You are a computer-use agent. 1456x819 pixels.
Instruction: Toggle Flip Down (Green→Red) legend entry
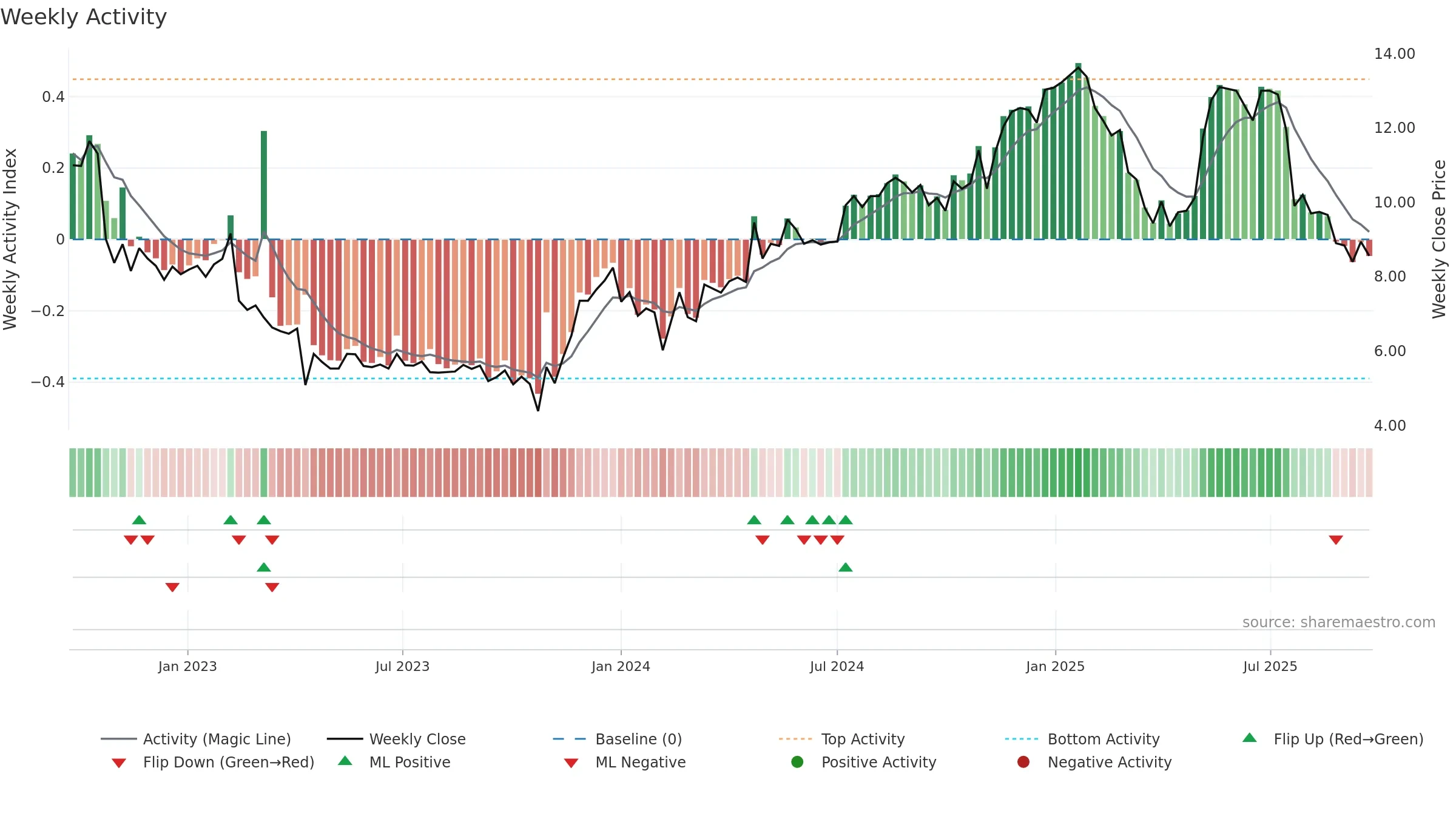(213, 762)
